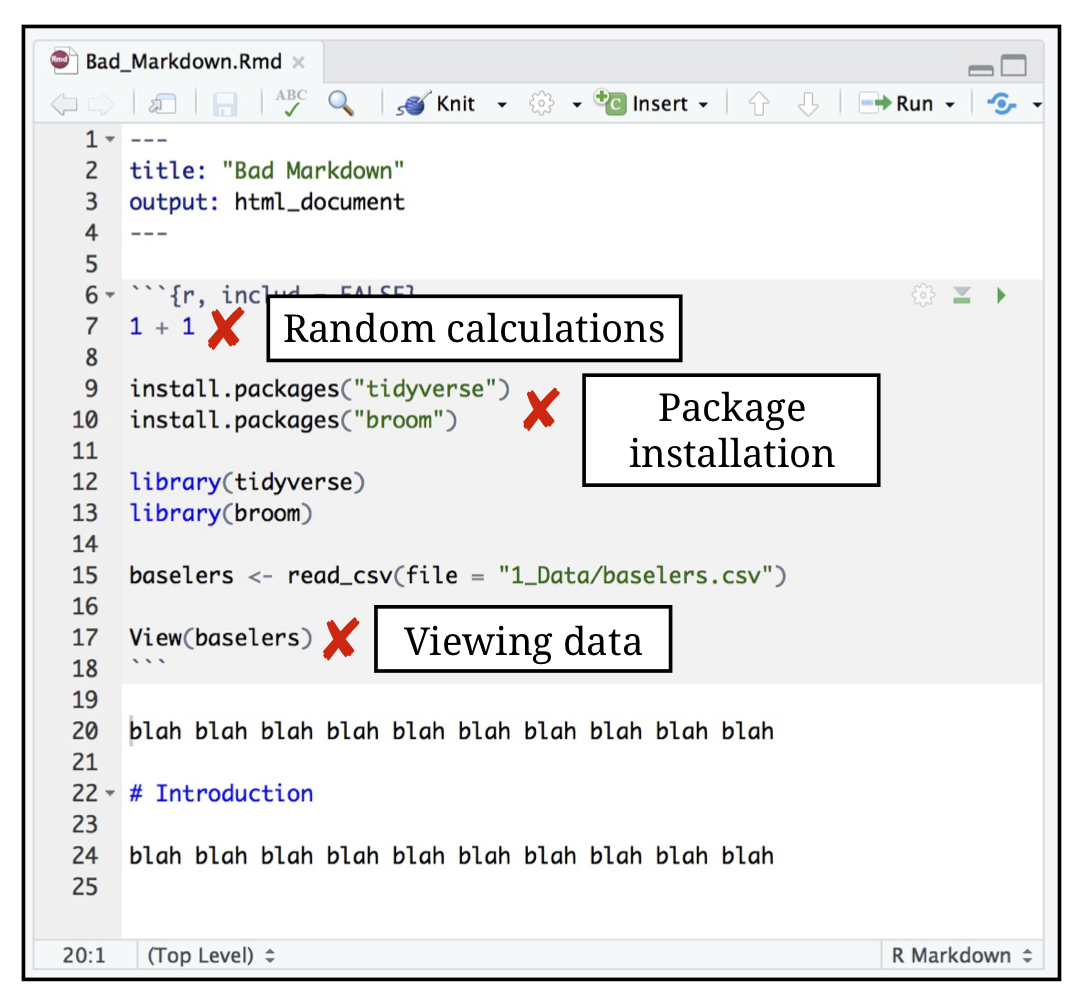
Task: Open the Run dropdown menu
Action: (950, 105)
